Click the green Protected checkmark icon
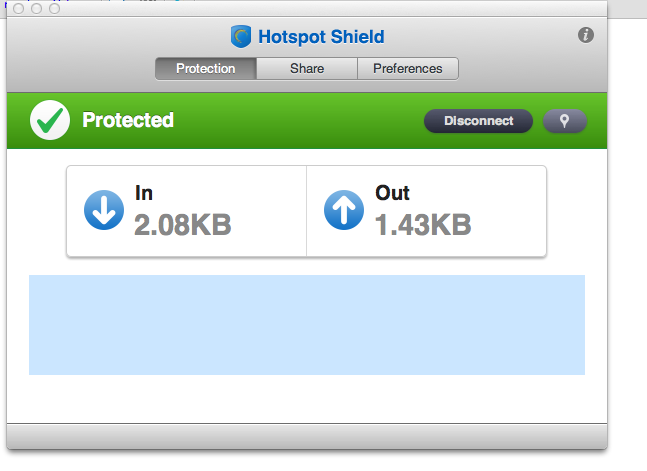This screenshot has width=647, height=471. [48, 120]
